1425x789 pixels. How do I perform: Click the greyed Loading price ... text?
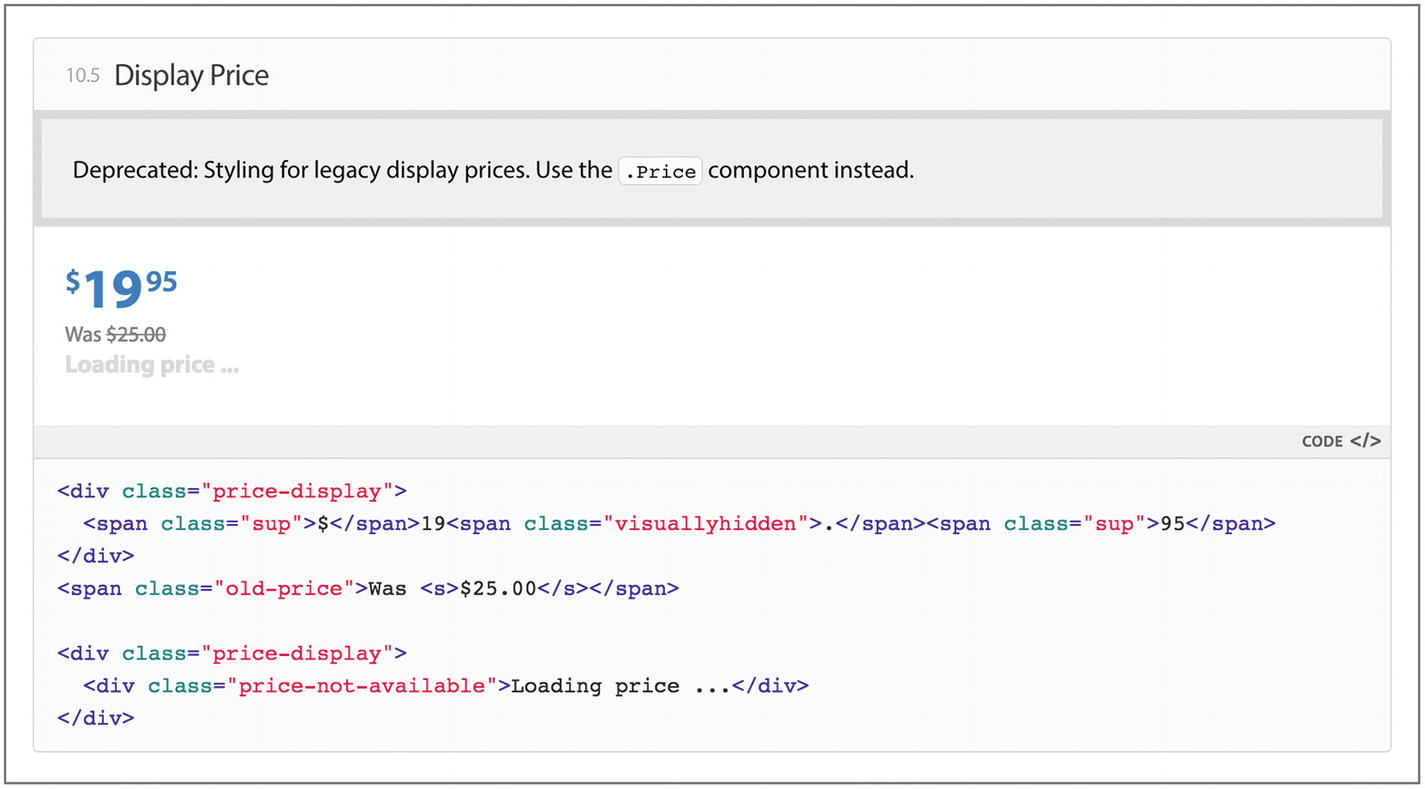pyautogui.click(x=152, y=365)
